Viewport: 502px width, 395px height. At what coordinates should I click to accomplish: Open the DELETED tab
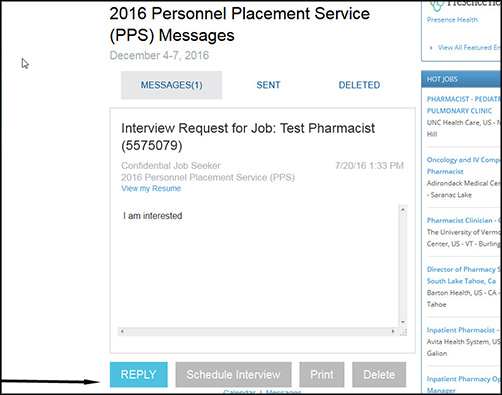coord(359,85)
